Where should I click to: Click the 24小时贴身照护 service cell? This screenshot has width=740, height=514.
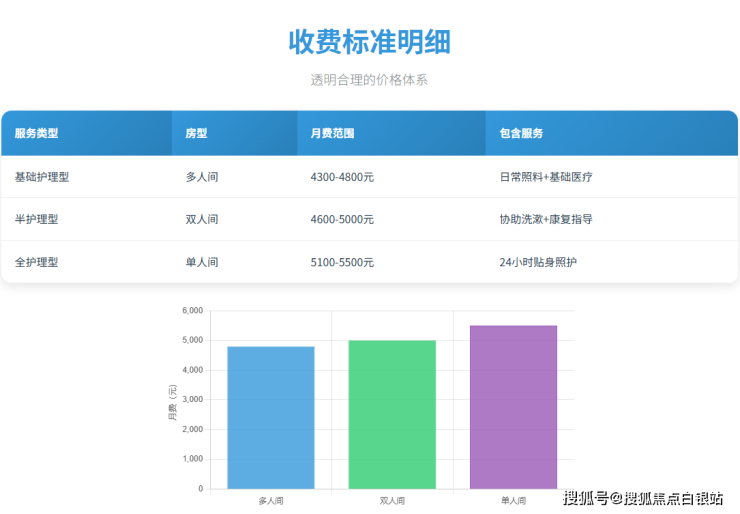point(538,262)
